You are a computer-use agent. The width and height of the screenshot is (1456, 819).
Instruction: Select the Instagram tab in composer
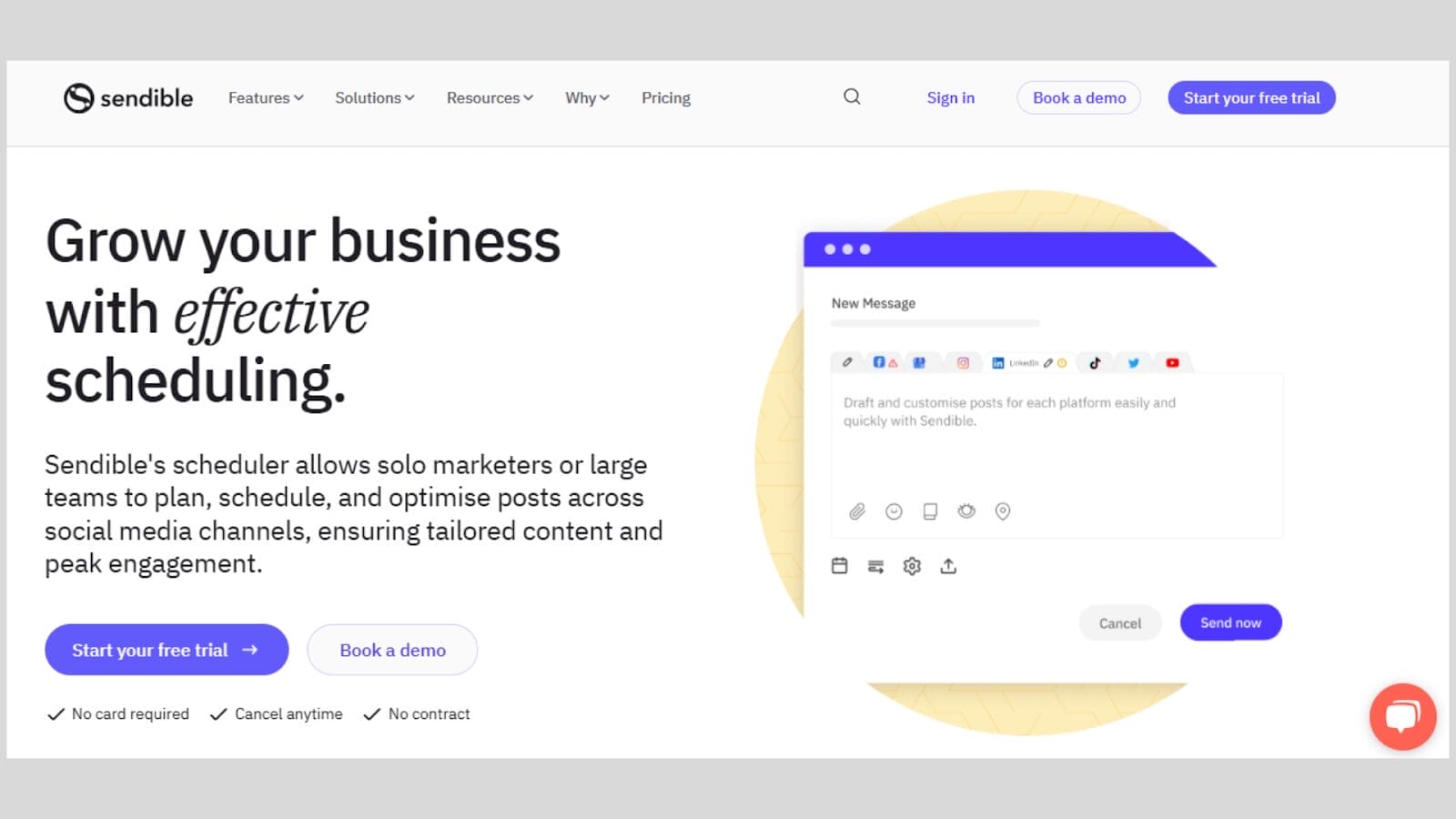(963, 362)
